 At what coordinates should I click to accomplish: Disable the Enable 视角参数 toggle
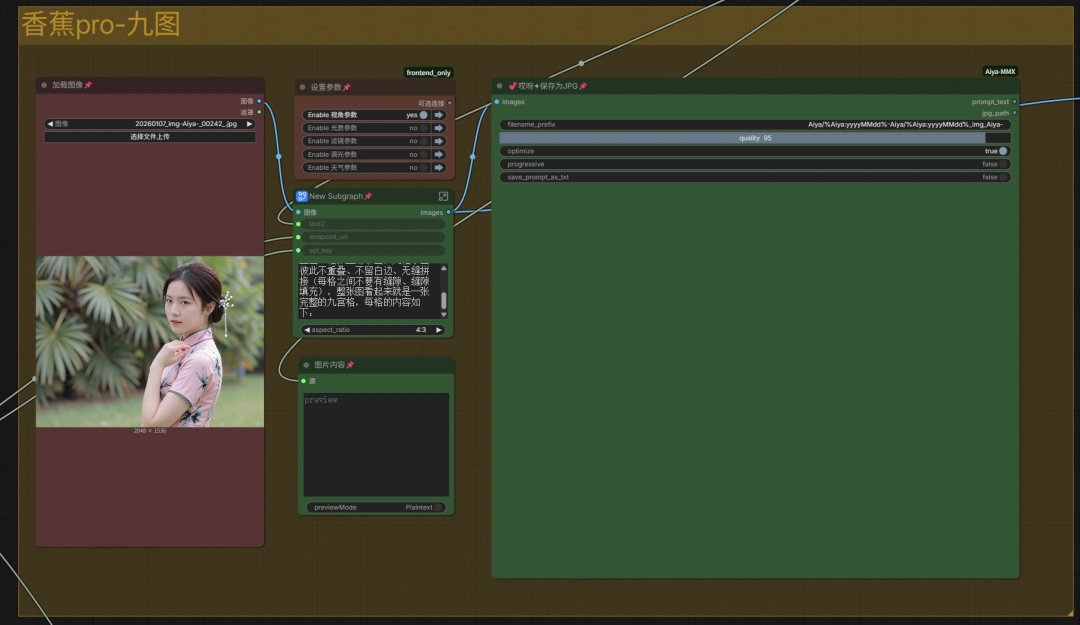pos(423,115)
